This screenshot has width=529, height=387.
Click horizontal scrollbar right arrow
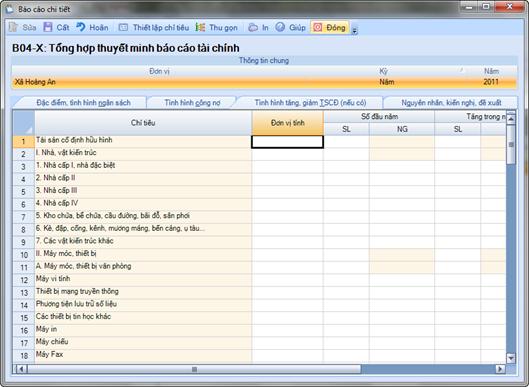tap(500, 369)
